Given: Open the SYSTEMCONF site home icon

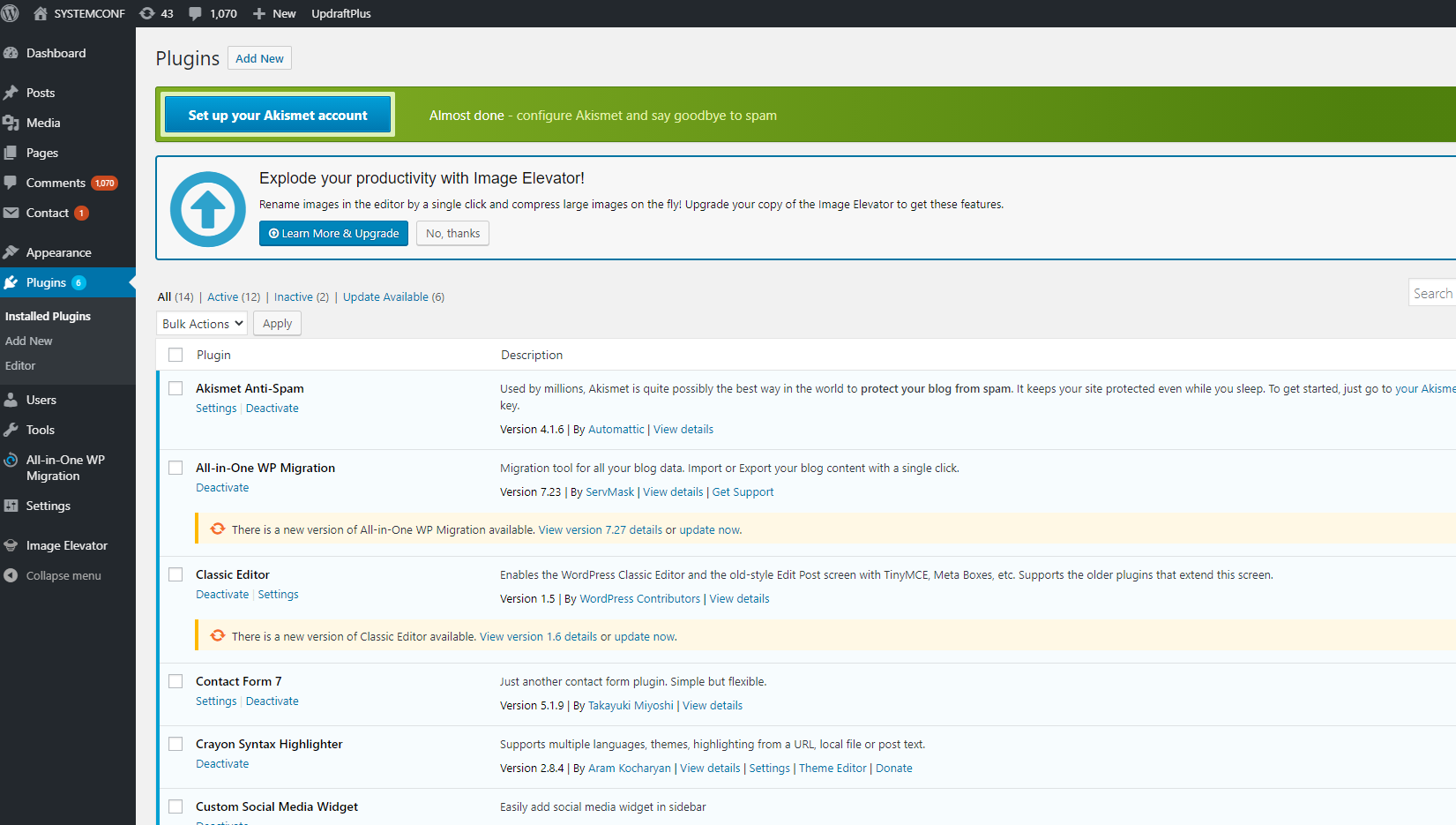Looking at the screenshot, I should (41, 13).
